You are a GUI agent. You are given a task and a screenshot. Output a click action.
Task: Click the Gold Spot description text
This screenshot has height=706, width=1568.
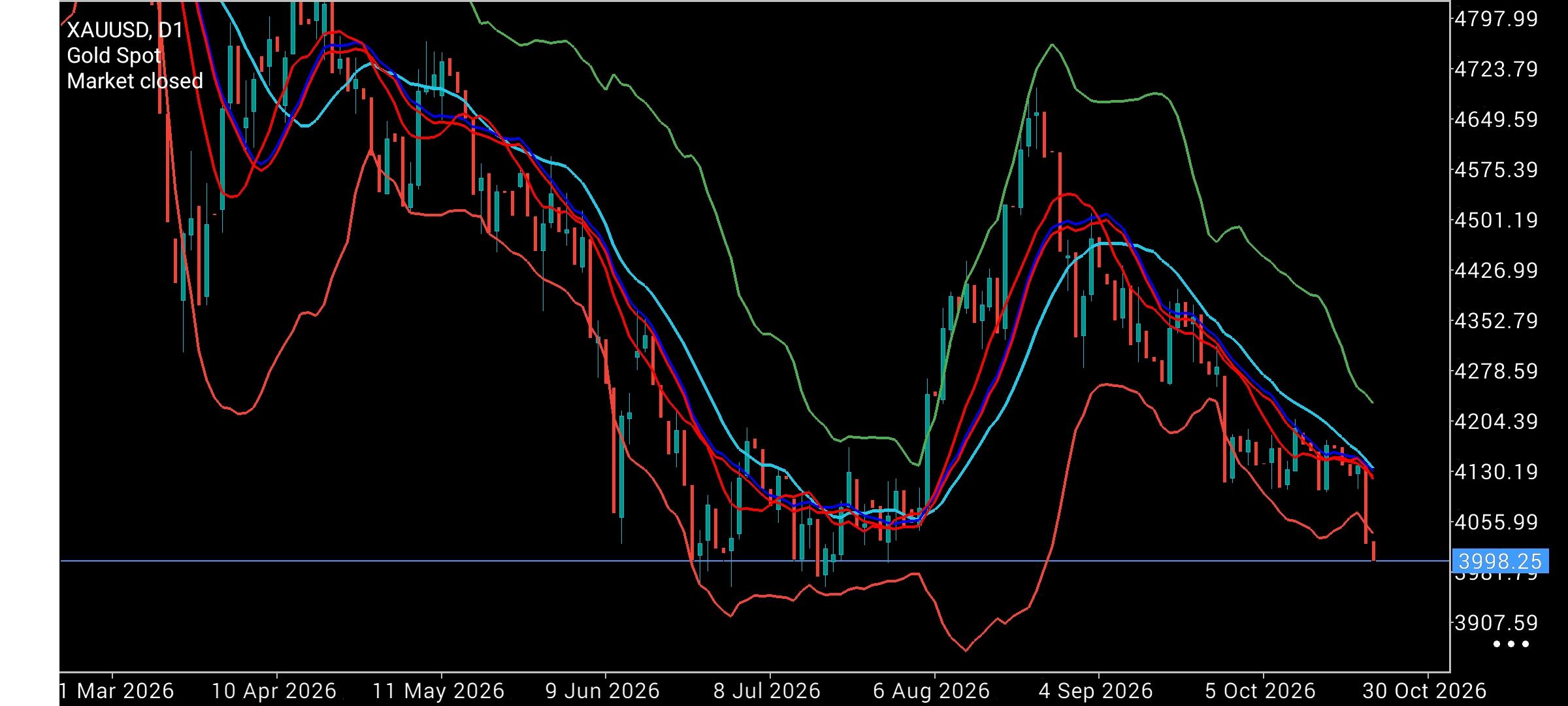114,56
